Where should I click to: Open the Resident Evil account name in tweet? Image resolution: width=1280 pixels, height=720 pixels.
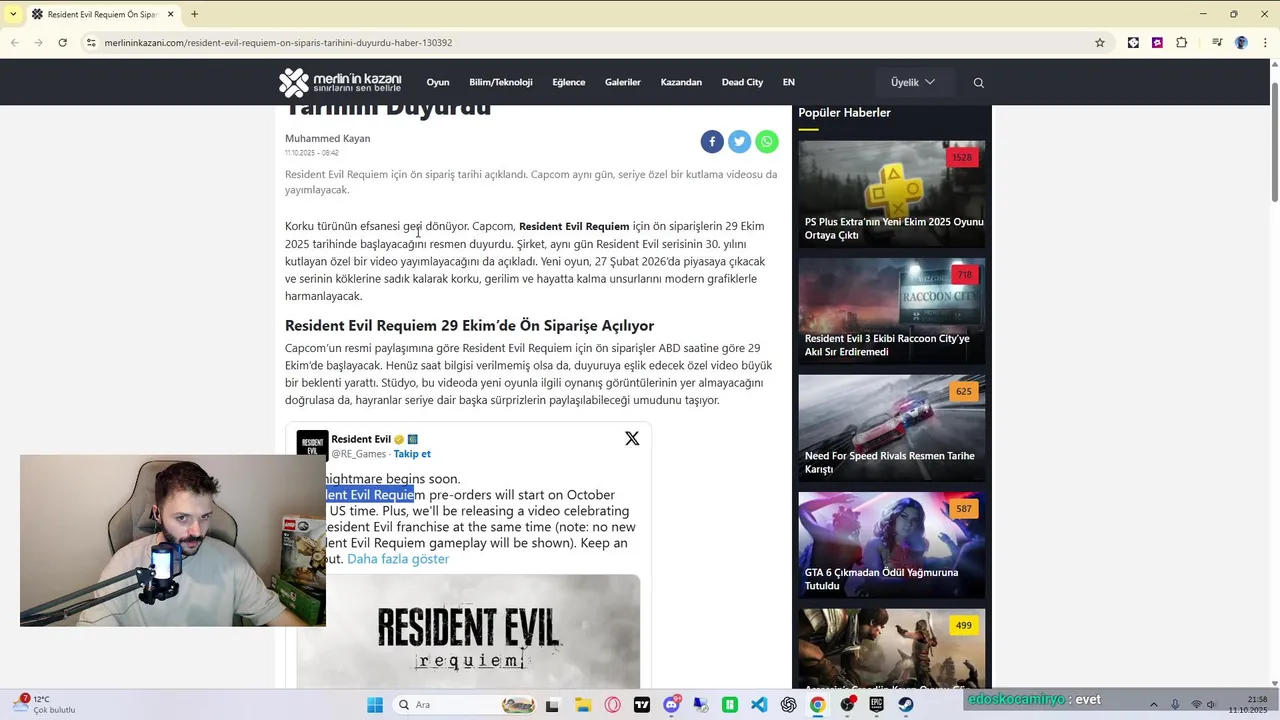(361, 439)
